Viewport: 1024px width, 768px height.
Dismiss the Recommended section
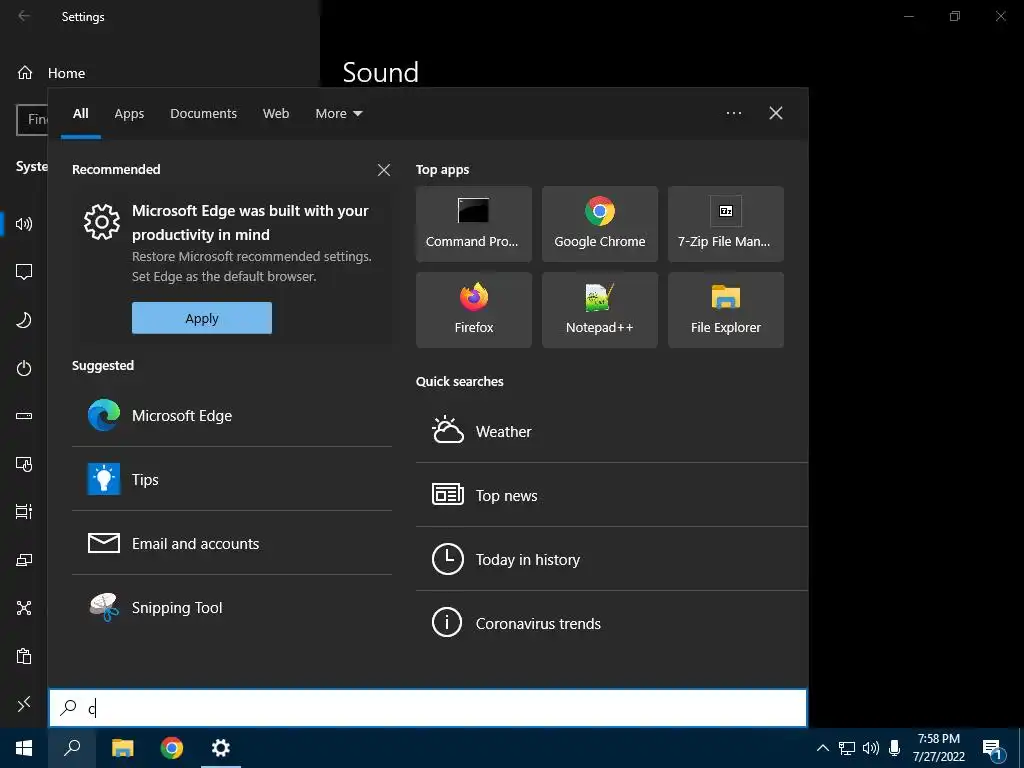click(384, 170)
